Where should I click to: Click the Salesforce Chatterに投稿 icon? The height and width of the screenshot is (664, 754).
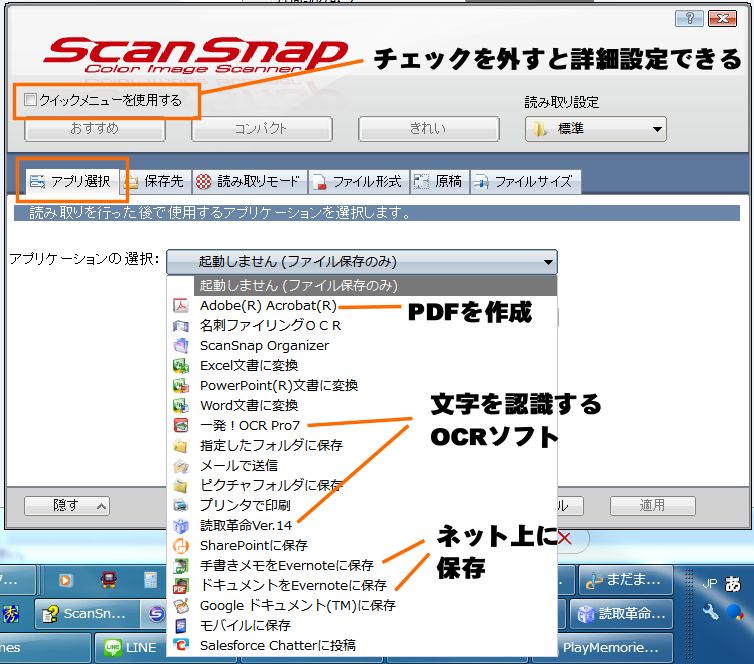click(x=181, y=646)
